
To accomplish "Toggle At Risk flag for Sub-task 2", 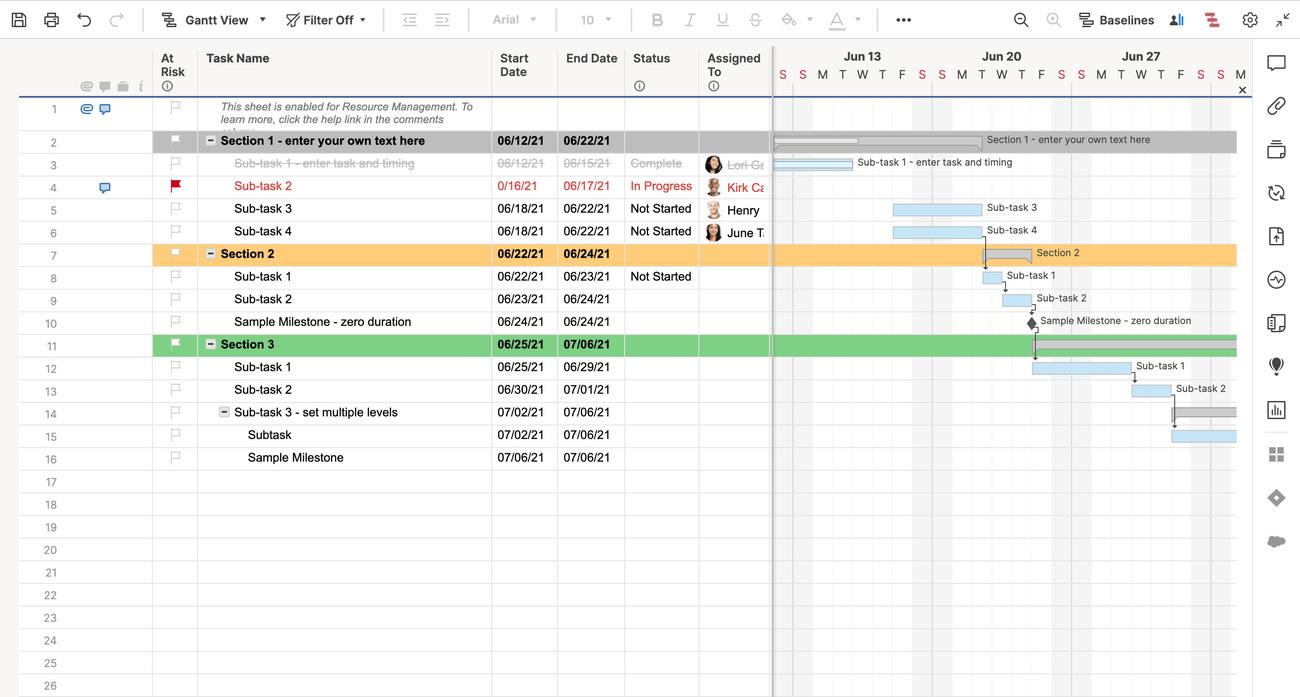I will (x=176, y=186).
